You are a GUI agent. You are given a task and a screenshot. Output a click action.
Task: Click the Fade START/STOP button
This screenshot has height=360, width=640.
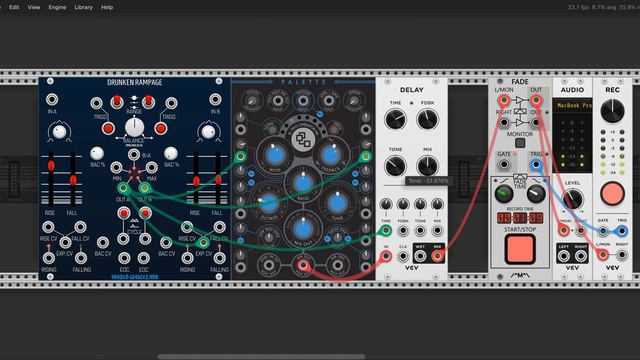(520, 249)
